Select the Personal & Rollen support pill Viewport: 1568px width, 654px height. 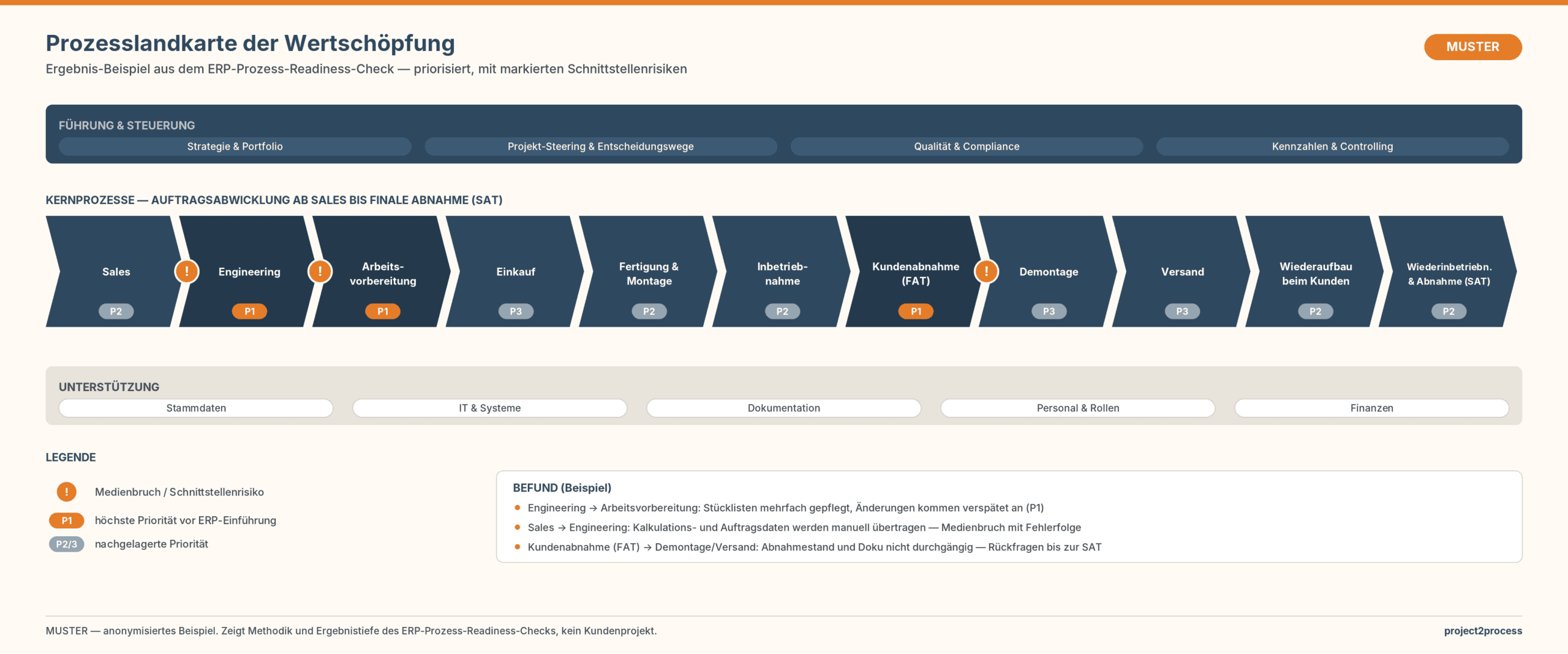1078,408
